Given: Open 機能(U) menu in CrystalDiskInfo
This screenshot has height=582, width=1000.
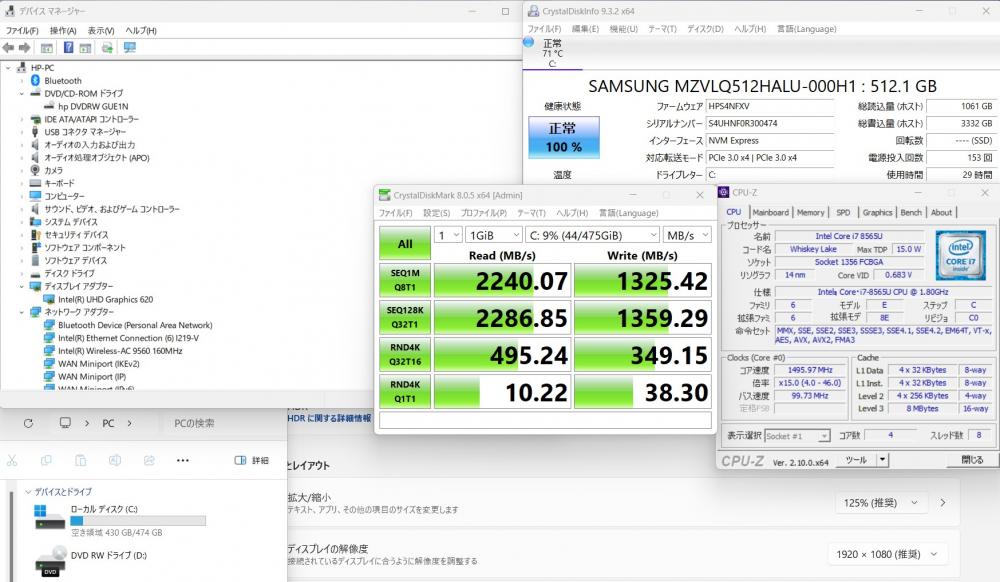Looking at the screenshot, I should (x=623, y=29).
